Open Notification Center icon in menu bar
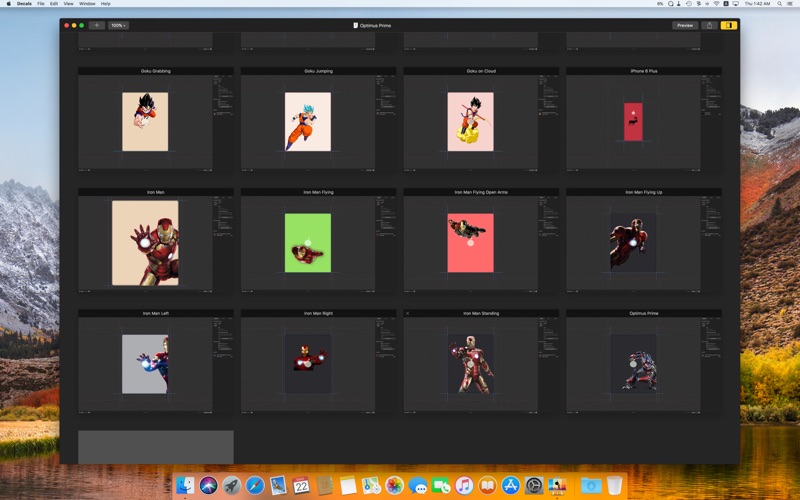 [792, 4]
